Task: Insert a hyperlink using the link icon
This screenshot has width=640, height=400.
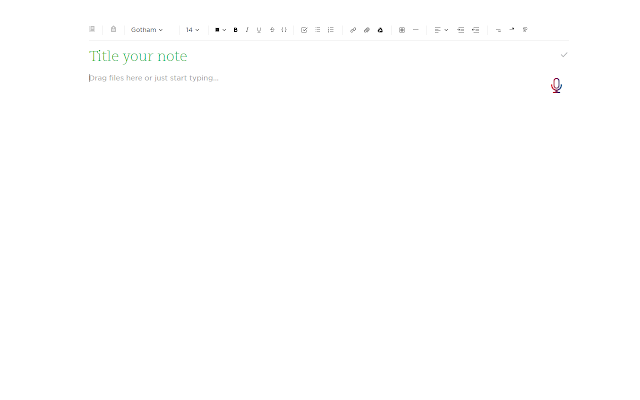Action: tap(353, 30)
